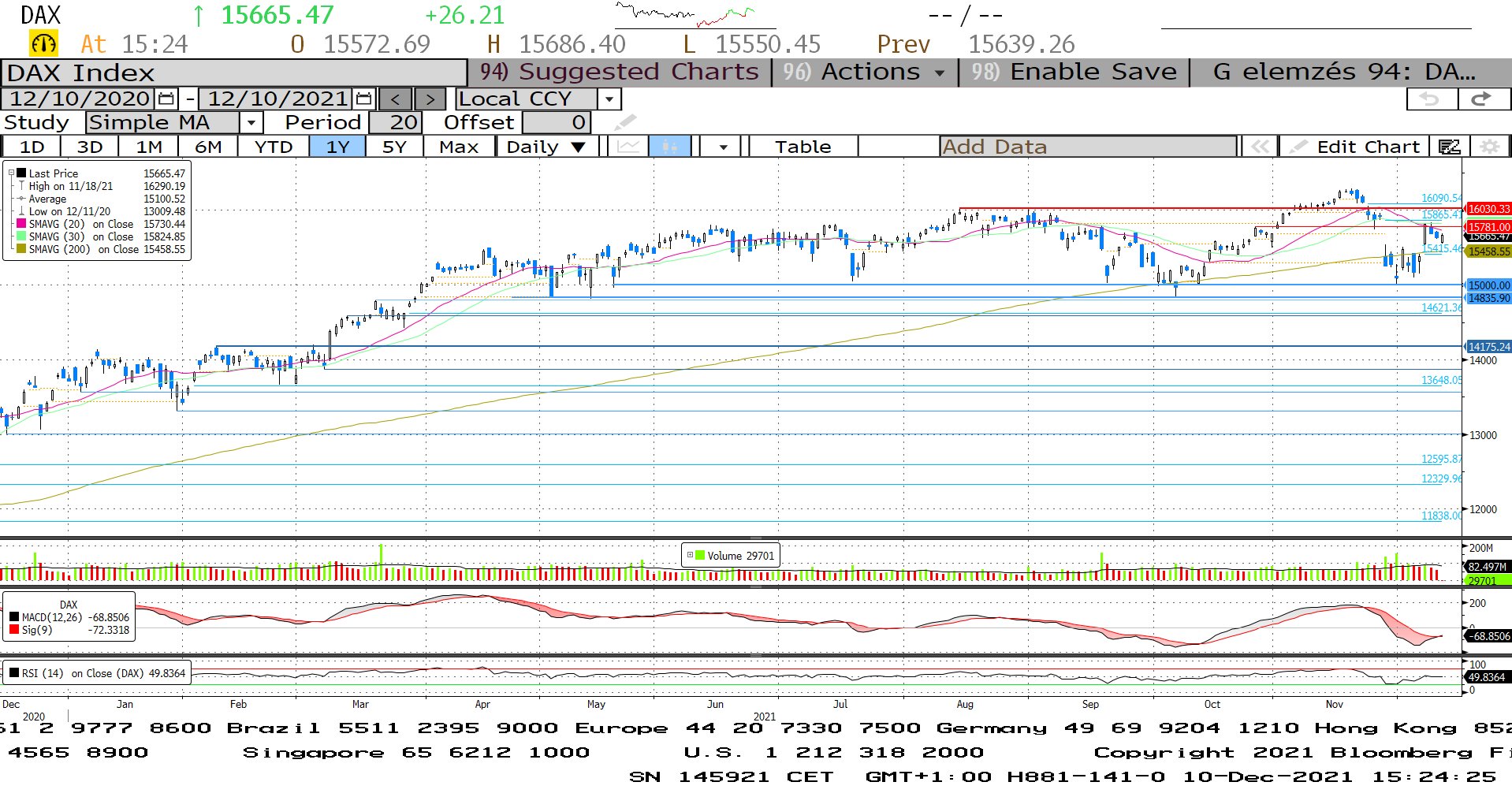Screen dimensions: 1512x808
Task: Click the black RSI (14) color swatch
Action: [x=13, y=673]
